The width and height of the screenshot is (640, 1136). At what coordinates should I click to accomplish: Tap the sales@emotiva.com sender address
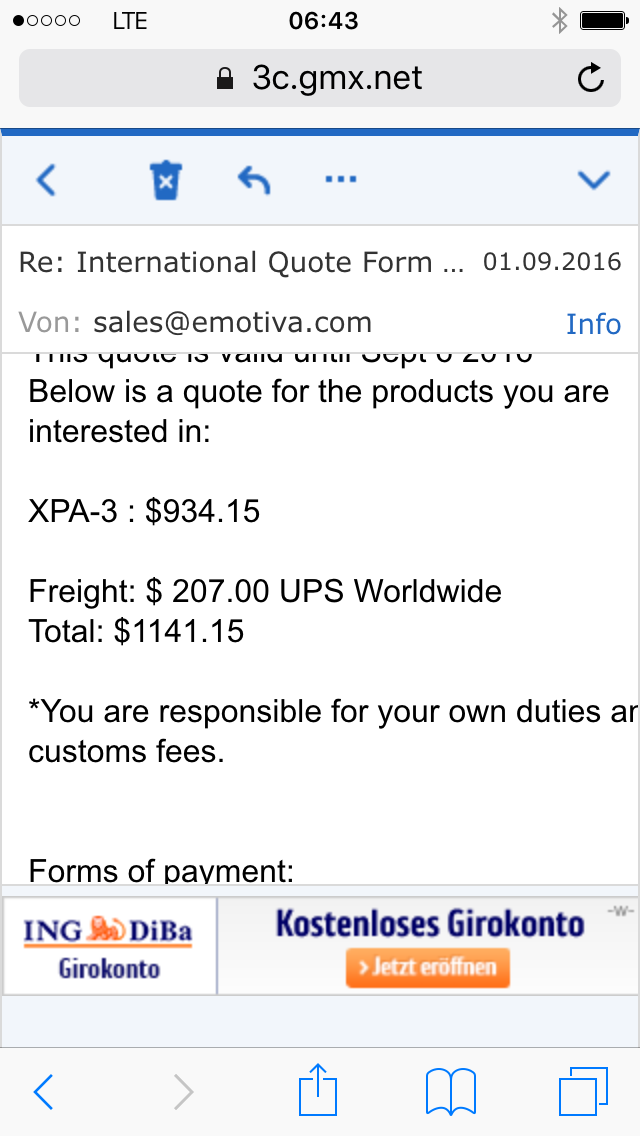pos(232,322)
